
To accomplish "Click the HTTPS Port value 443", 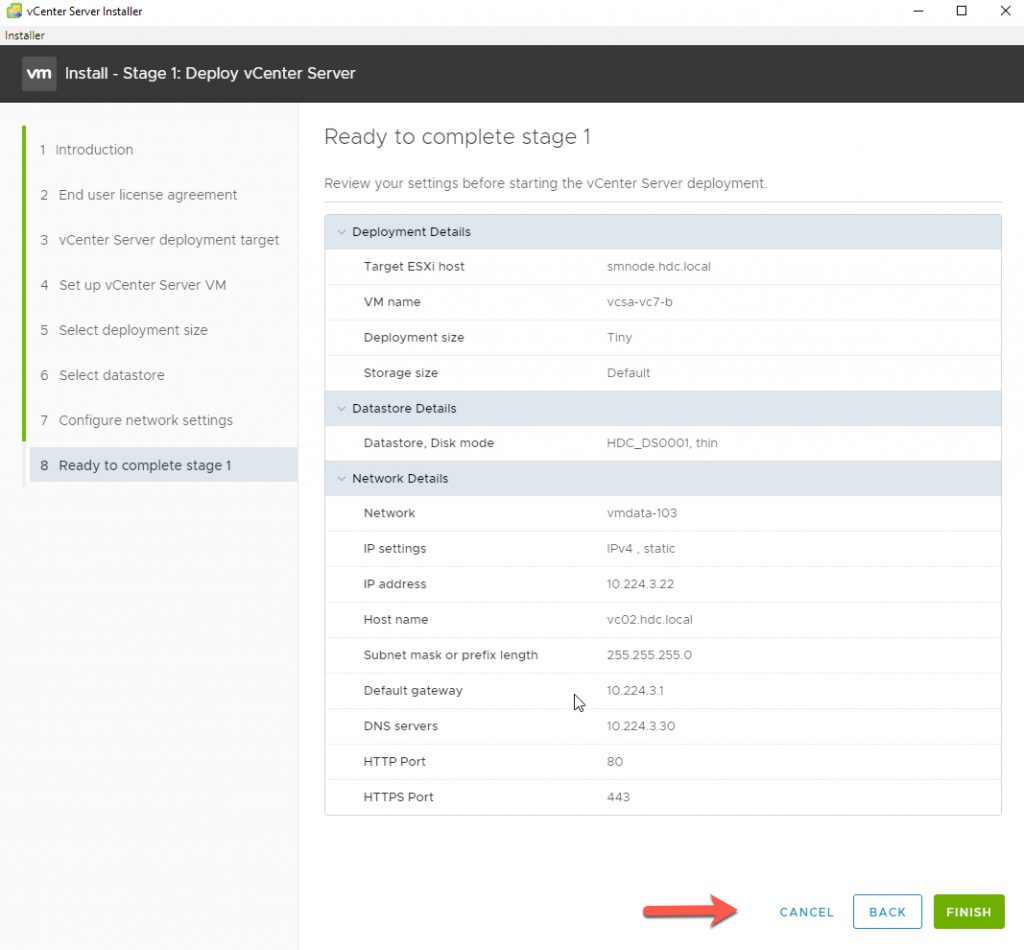I will coord(618,797).
